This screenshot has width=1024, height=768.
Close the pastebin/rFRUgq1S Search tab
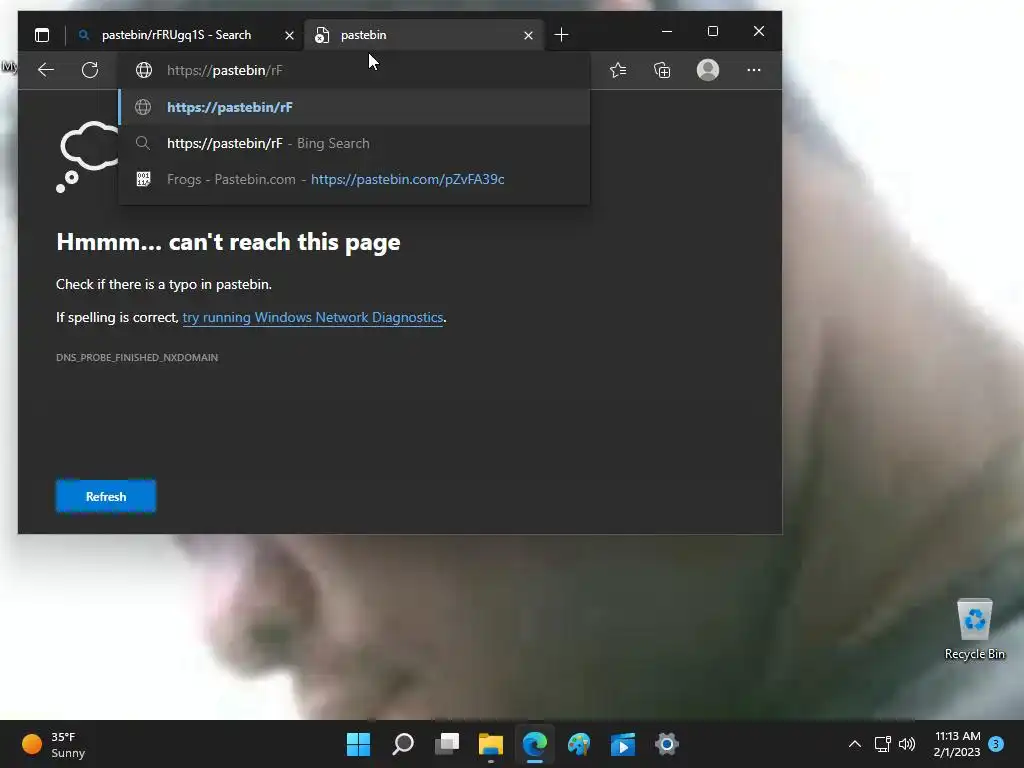(289, 35)
